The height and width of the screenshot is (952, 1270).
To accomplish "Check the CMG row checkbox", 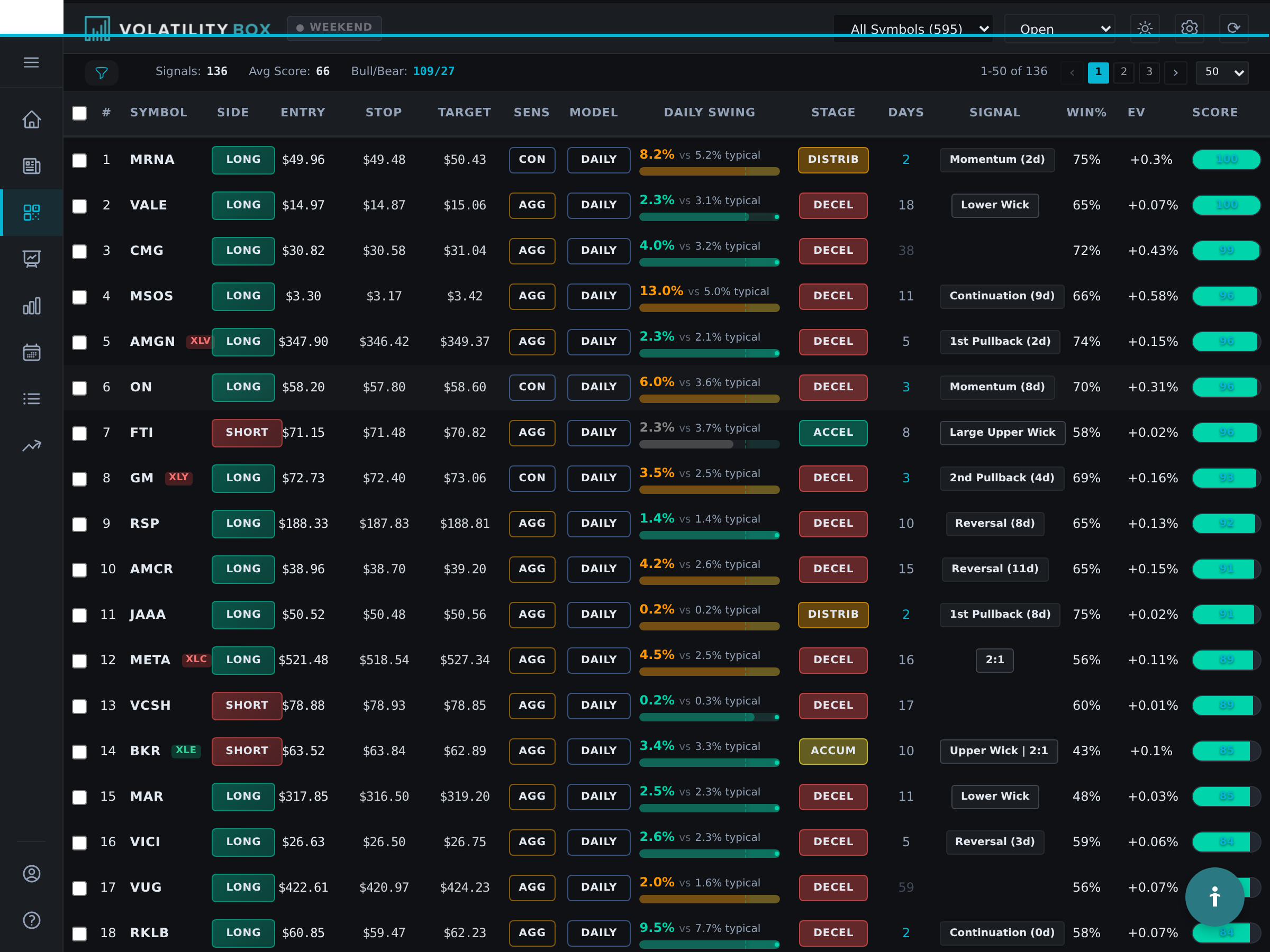I will pyautogui.click(x=79, y=251).
